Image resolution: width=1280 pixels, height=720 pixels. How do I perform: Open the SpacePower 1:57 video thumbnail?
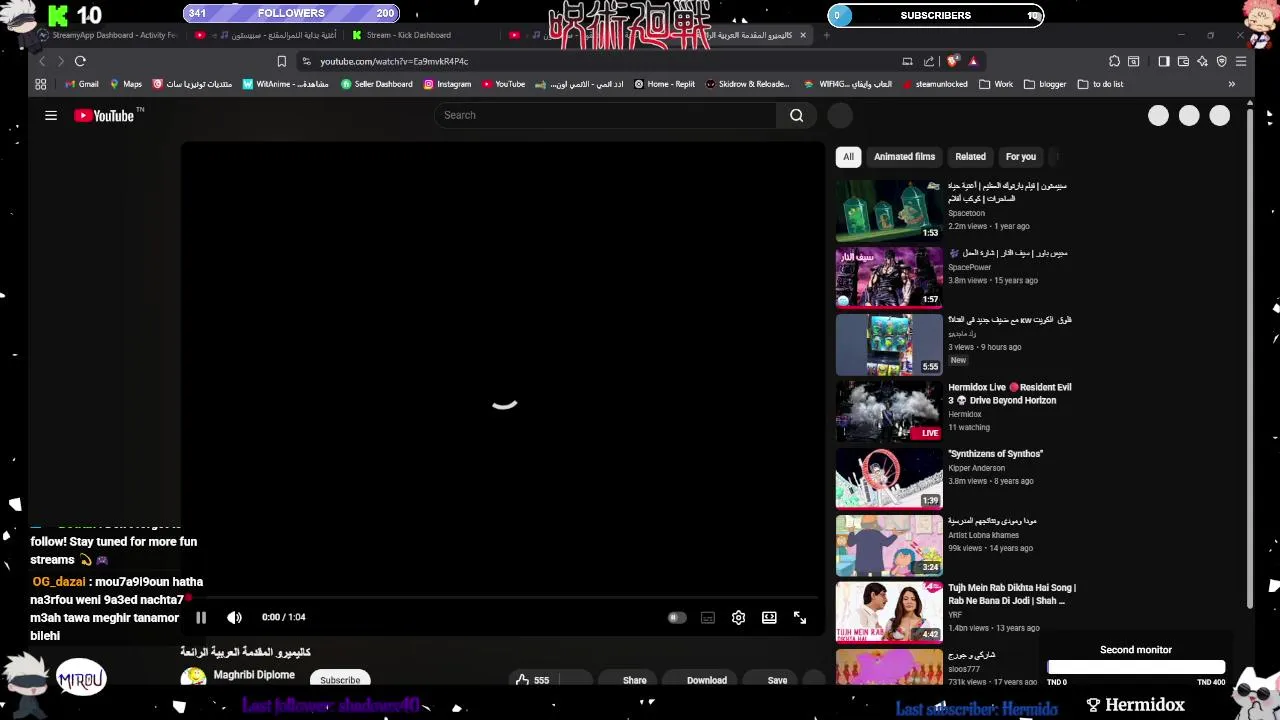click(889, 277)
